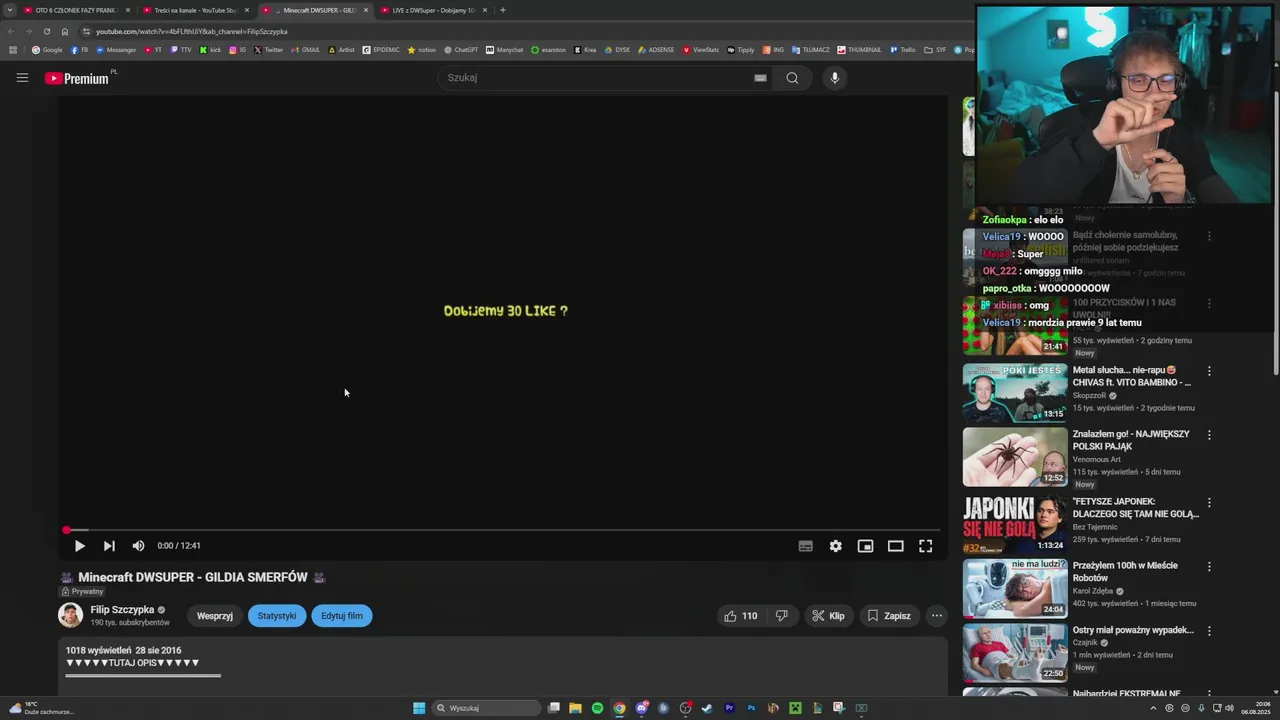Open the YouTube guide hamburger menu
This screenshot has height=720, width=1280.
22,78
